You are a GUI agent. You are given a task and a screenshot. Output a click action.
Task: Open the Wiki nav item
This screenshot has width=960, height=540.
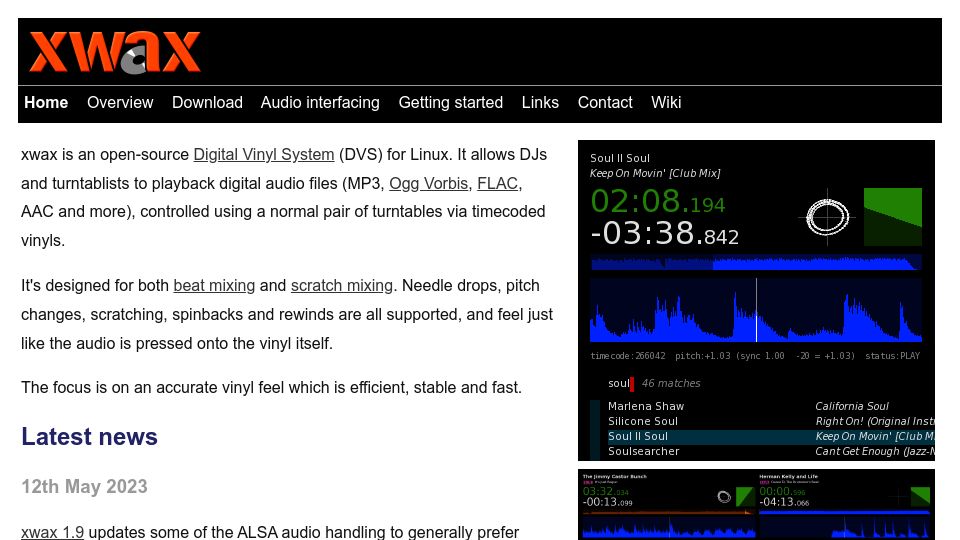pyautogui.click(x=666, y=102)
